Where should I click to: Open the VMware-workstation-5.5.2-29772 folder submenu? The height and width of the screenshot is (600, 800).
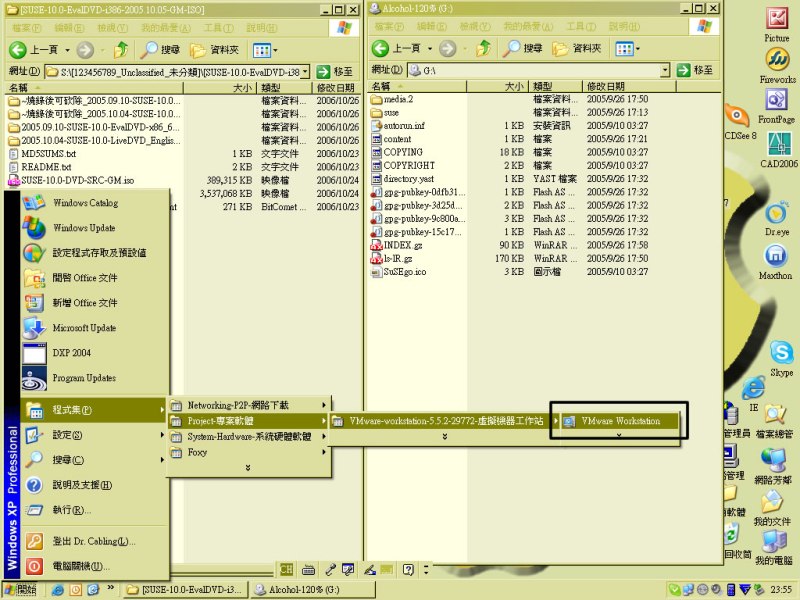click(x=444, y=421)
